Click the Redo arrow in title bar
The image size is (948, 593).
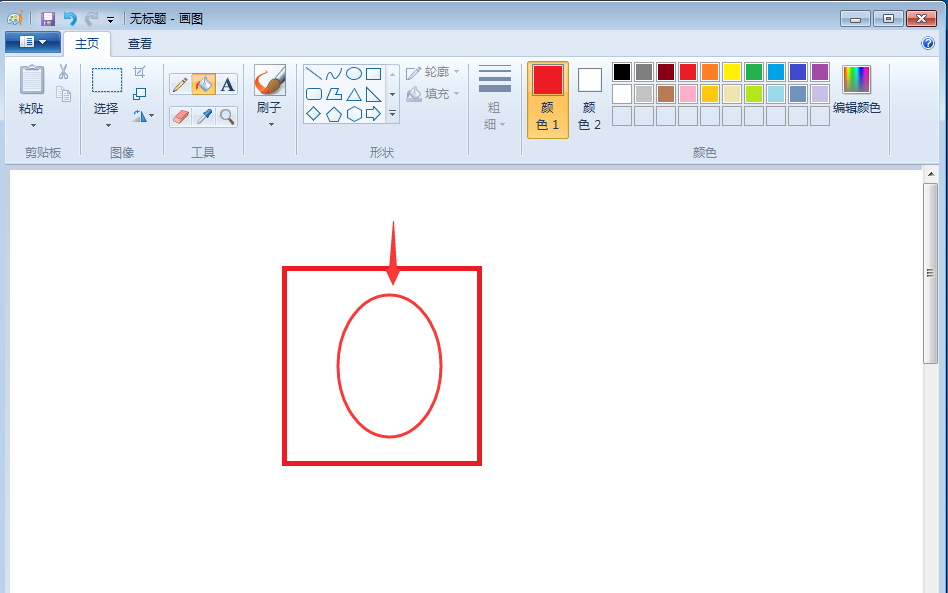tap(91, 19)
